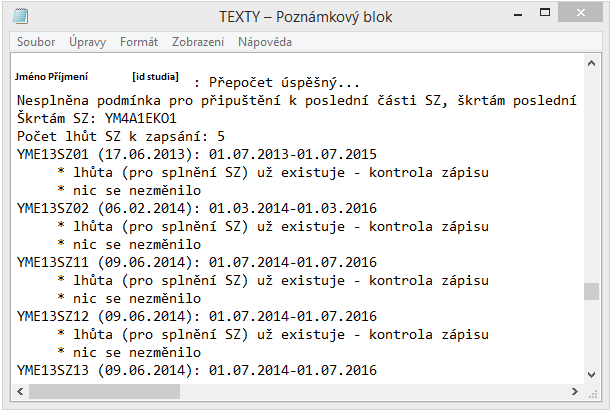Open the Úpravy menu
This screenshot has height=412, width=610.
[88, 42]
